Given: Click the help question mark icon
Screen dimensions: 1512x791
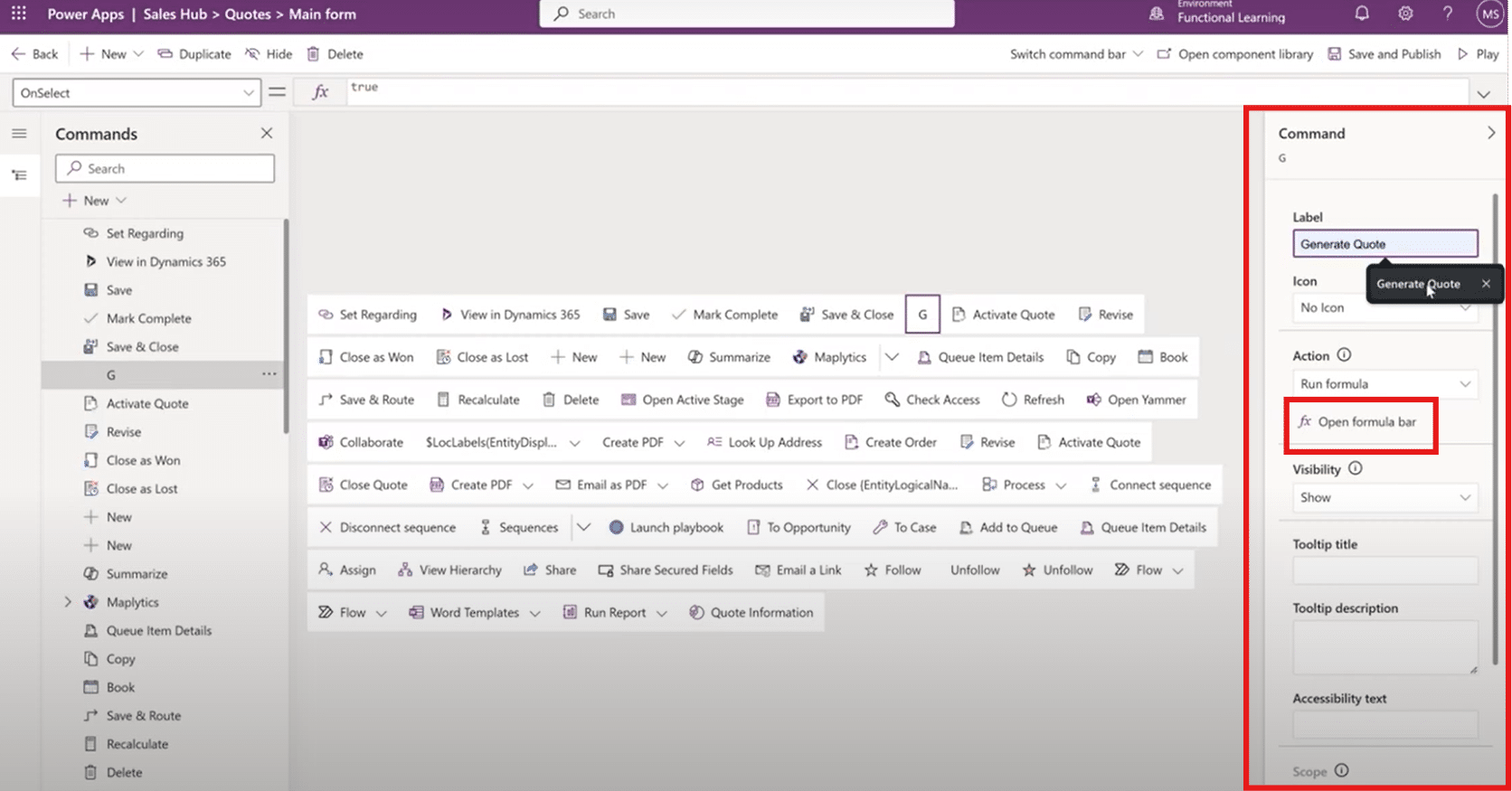Looking at the screenshot, I should [1448, 14].
